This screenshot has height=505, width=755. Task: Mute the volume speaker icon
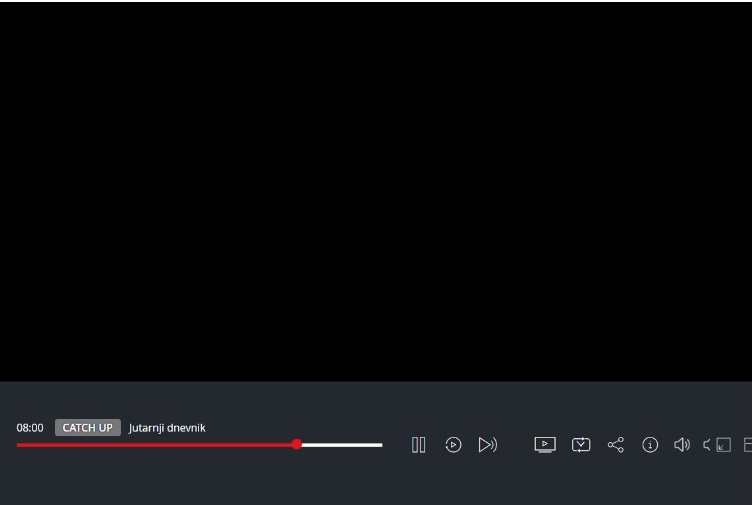tap(682, 445)
